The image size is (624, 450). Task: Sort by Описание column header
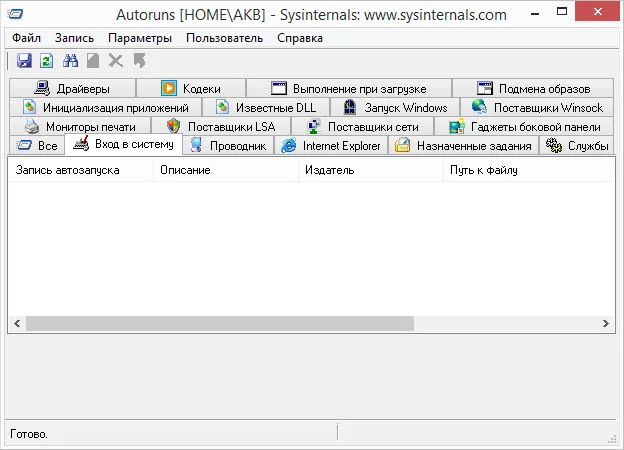tap(226, 170)
